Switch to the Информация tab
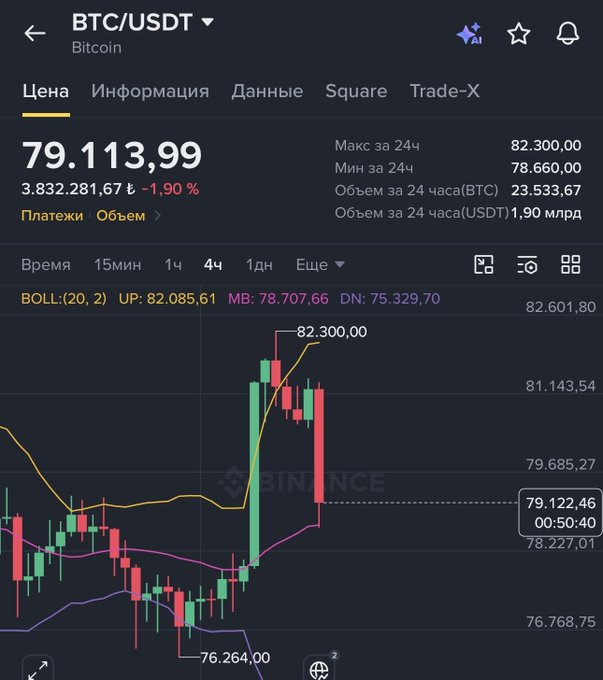The height and width of the screenshot is (680, 603). tap(150, 92)
